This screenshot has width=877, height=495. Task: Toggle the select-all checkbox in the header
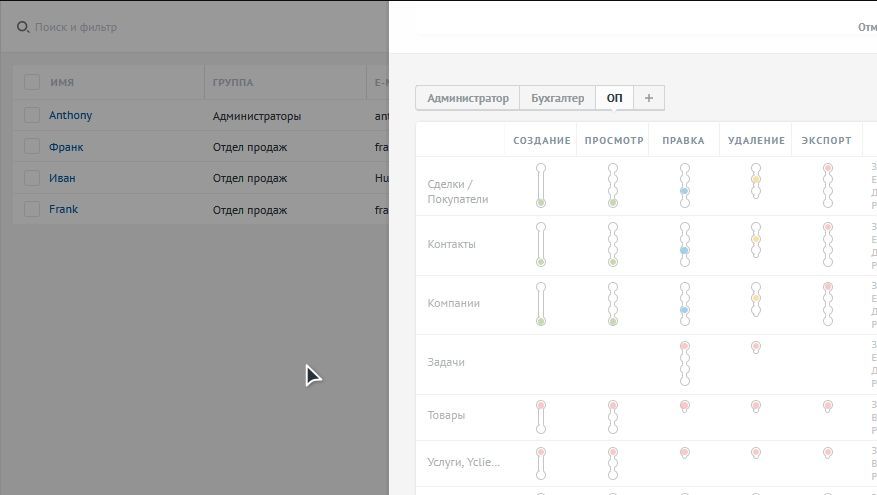[32, 82]
